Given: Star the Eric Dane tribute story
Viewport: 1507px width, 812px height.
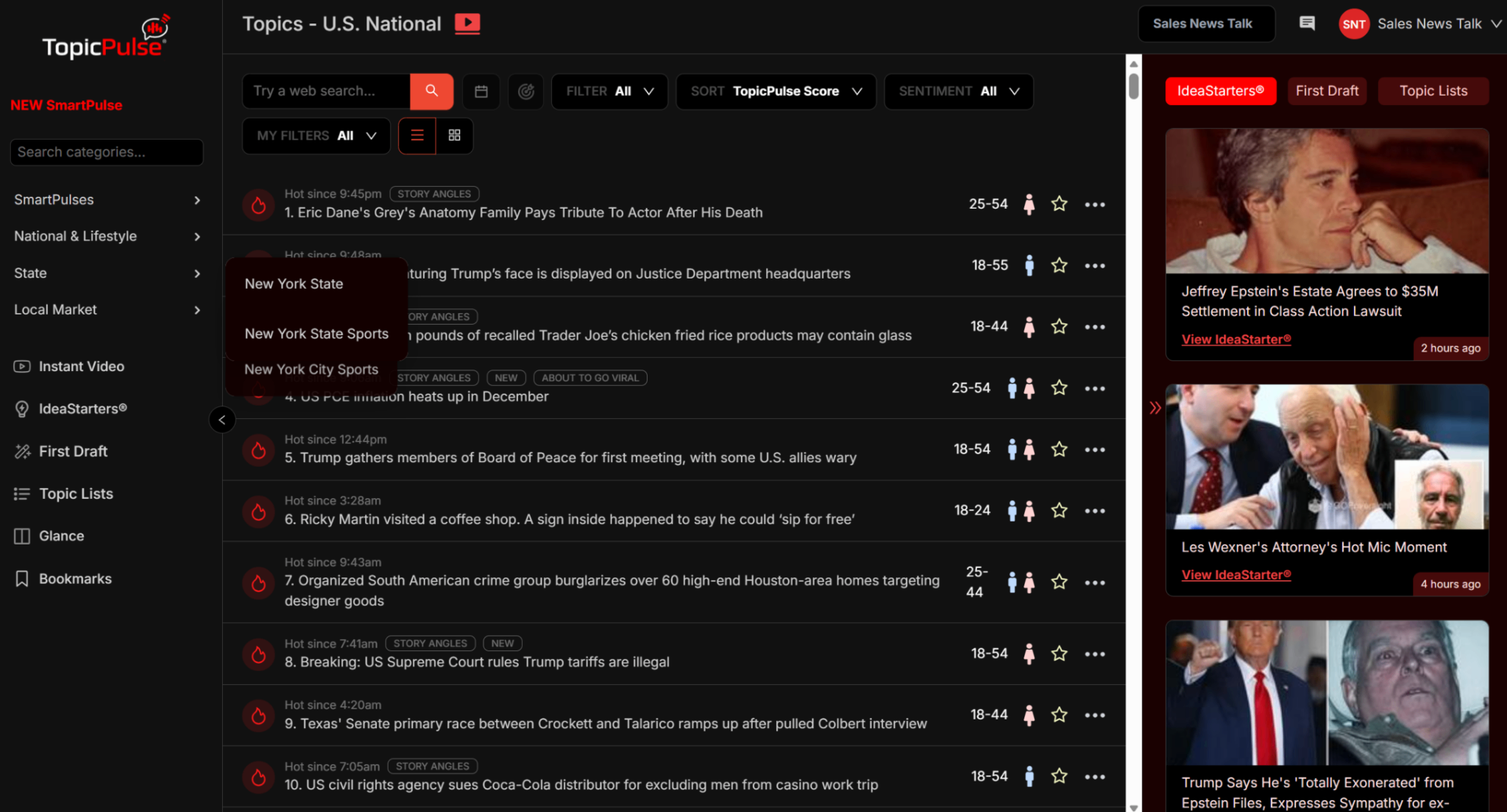Looking at the screenshot, I should click(1059, 204).
